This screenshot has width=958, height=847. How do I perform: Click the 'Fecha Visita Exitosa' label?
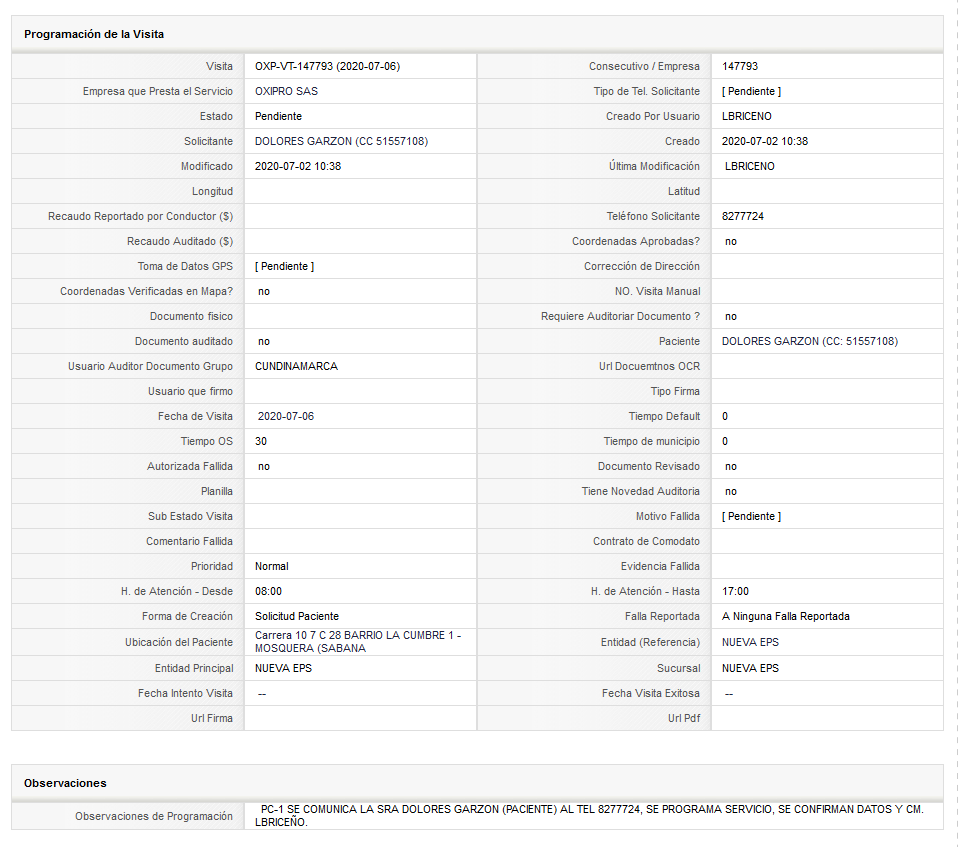651,694
